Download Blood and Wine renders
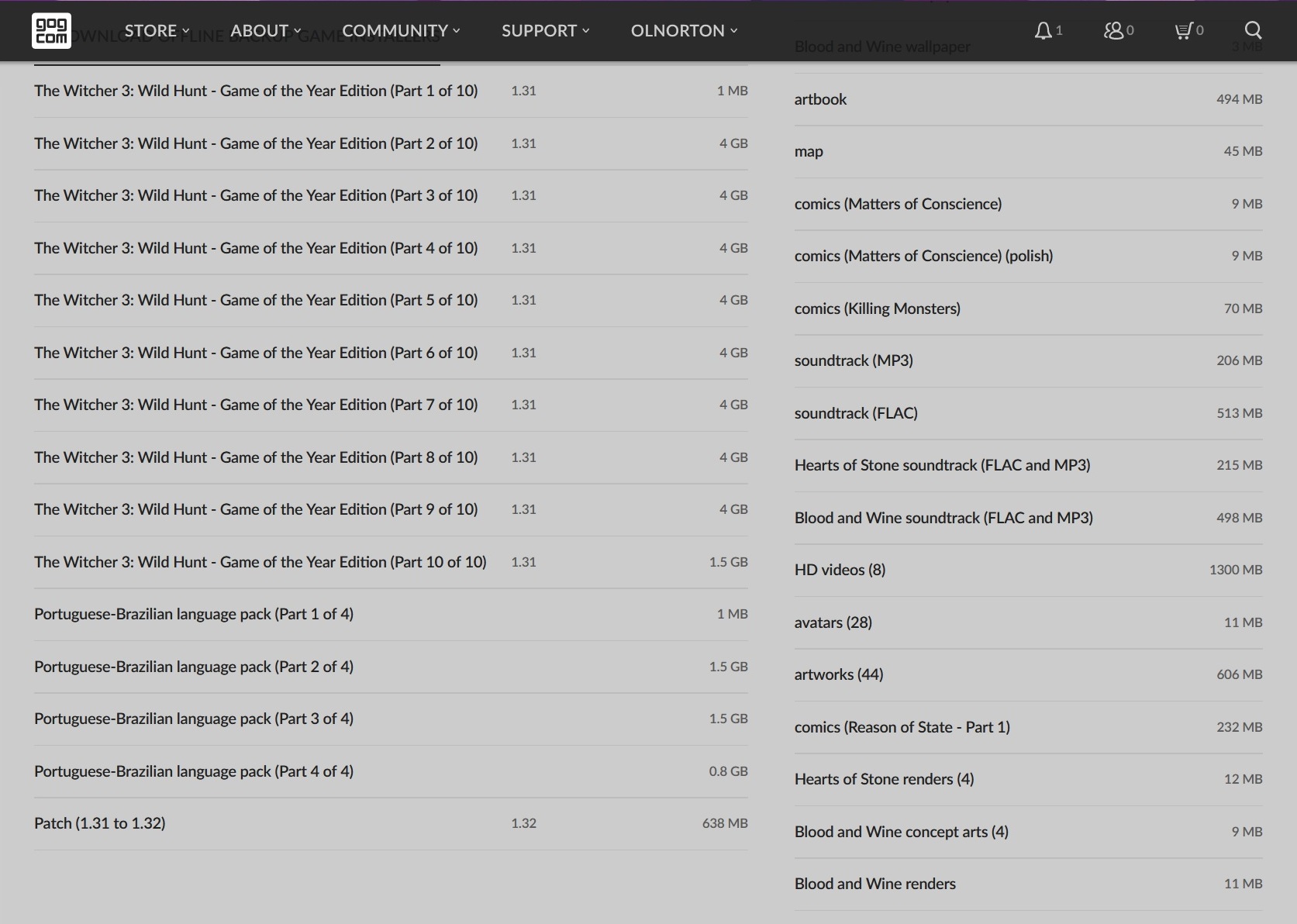Screen dimensions: 1297x924 click(x=1028, y=884)
